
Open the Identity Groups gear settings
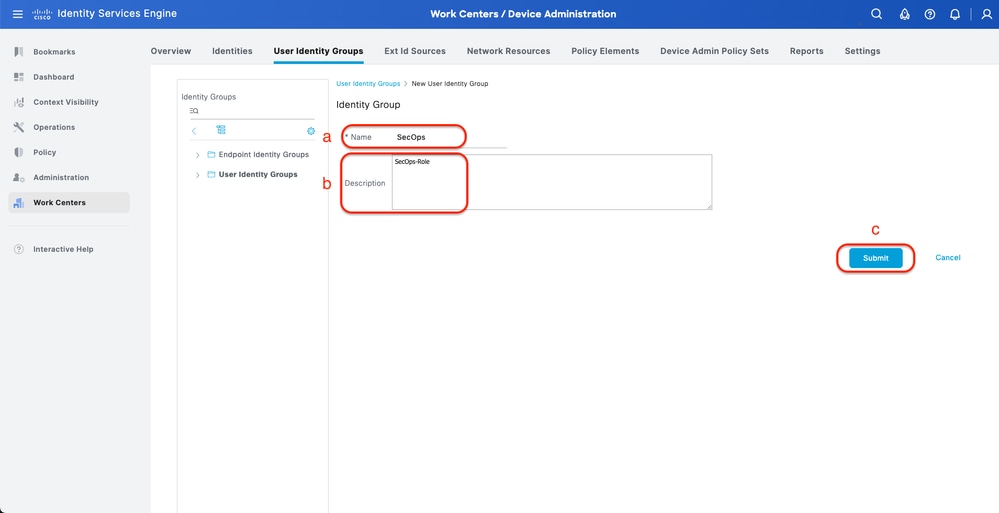tap(311, 131)
